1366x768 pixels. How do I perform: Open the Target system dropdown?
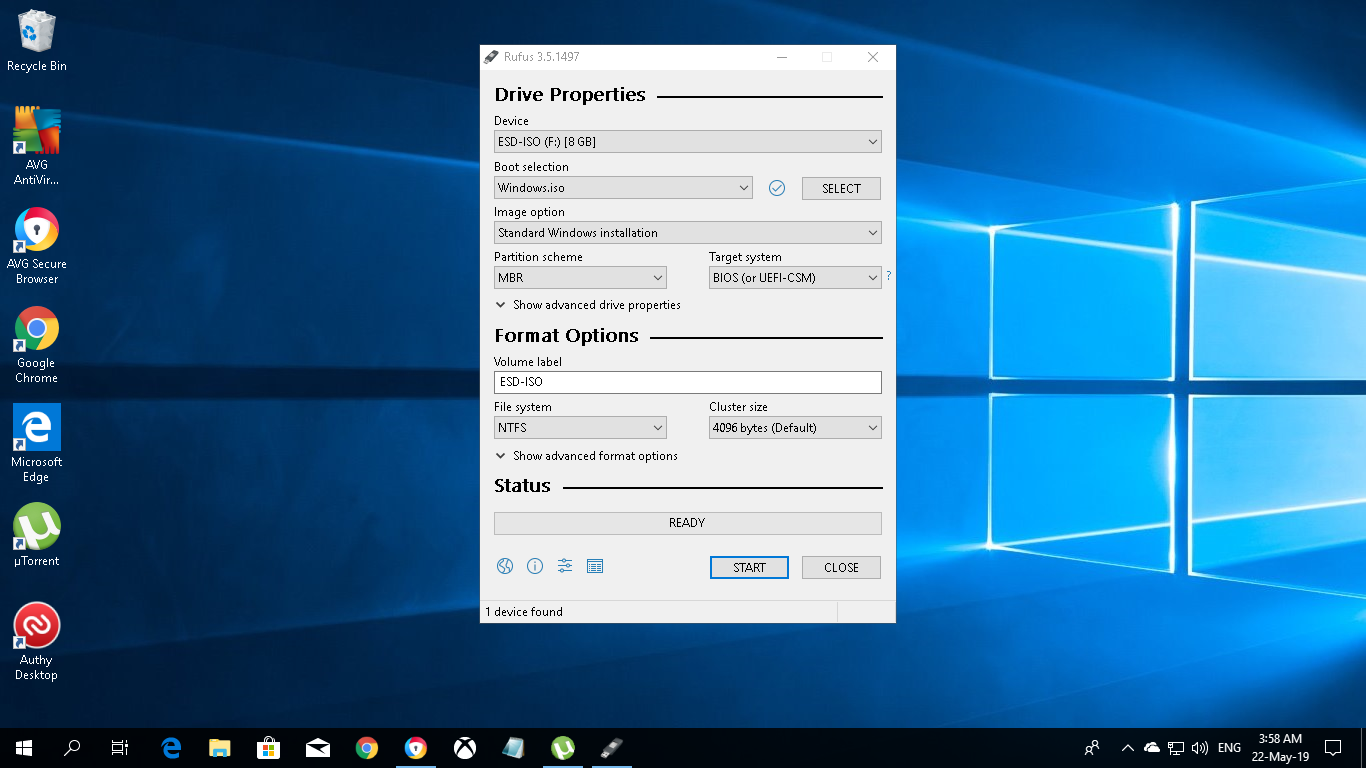(x=795, y=277)
